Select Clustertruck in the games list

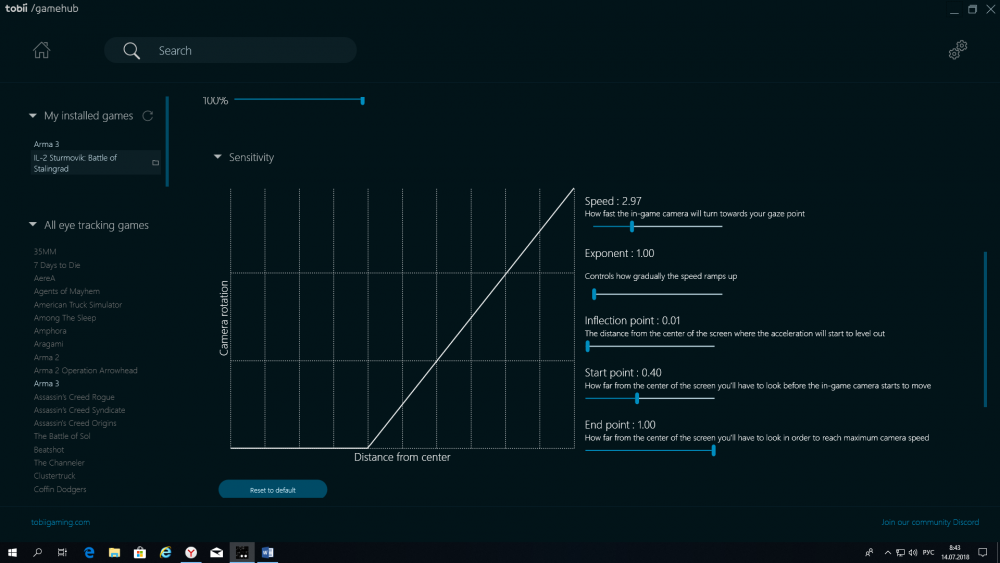pos(54,476)
